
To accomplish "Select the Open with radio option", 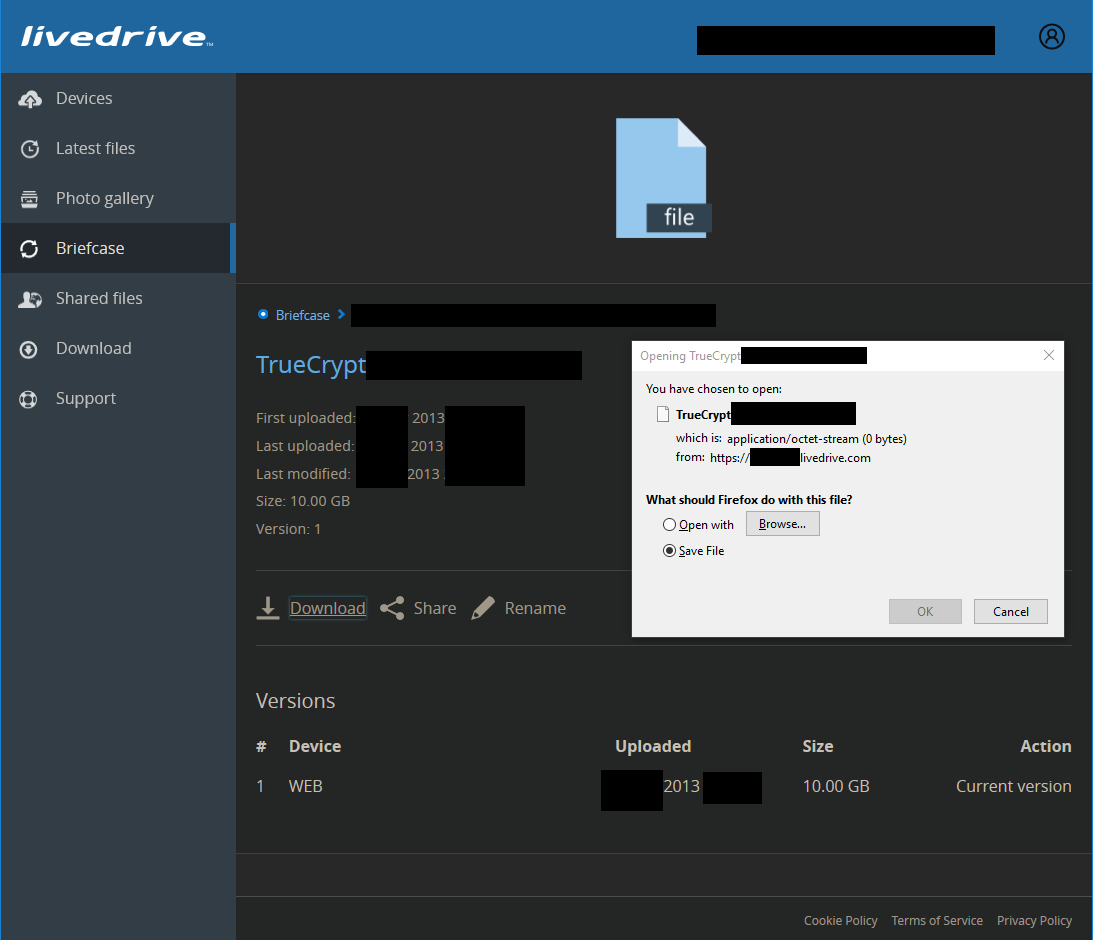I will pos(669,525).
